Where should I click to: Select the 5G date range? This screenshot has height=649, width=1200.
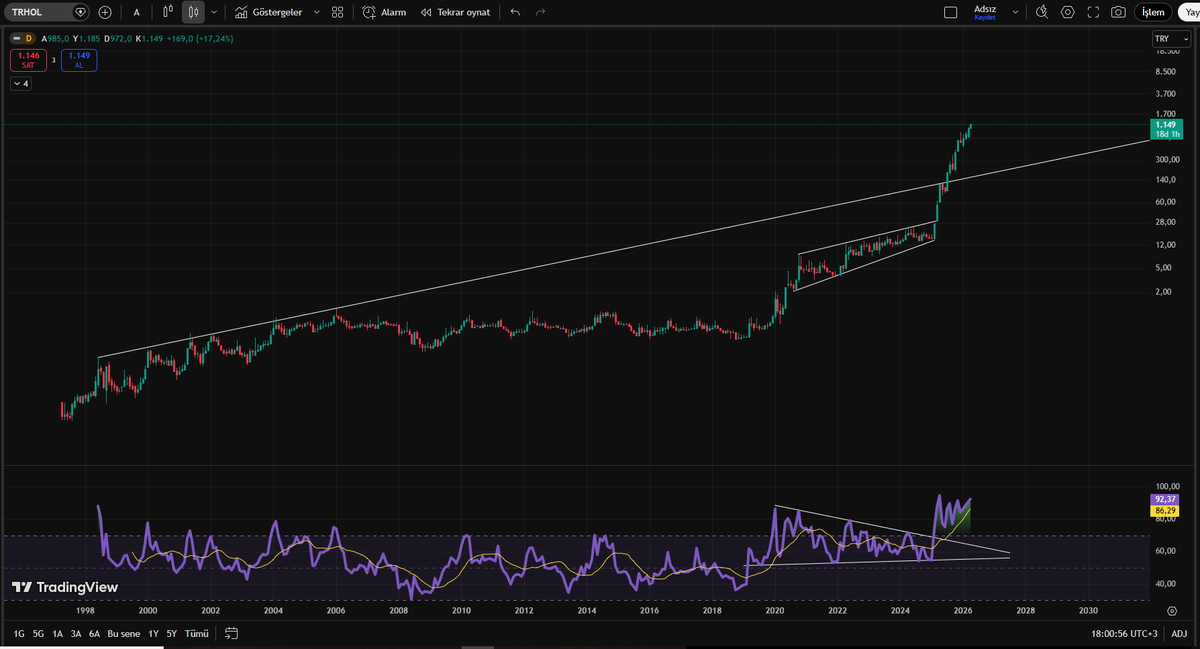pyautogui.click(x=38, y=633)
